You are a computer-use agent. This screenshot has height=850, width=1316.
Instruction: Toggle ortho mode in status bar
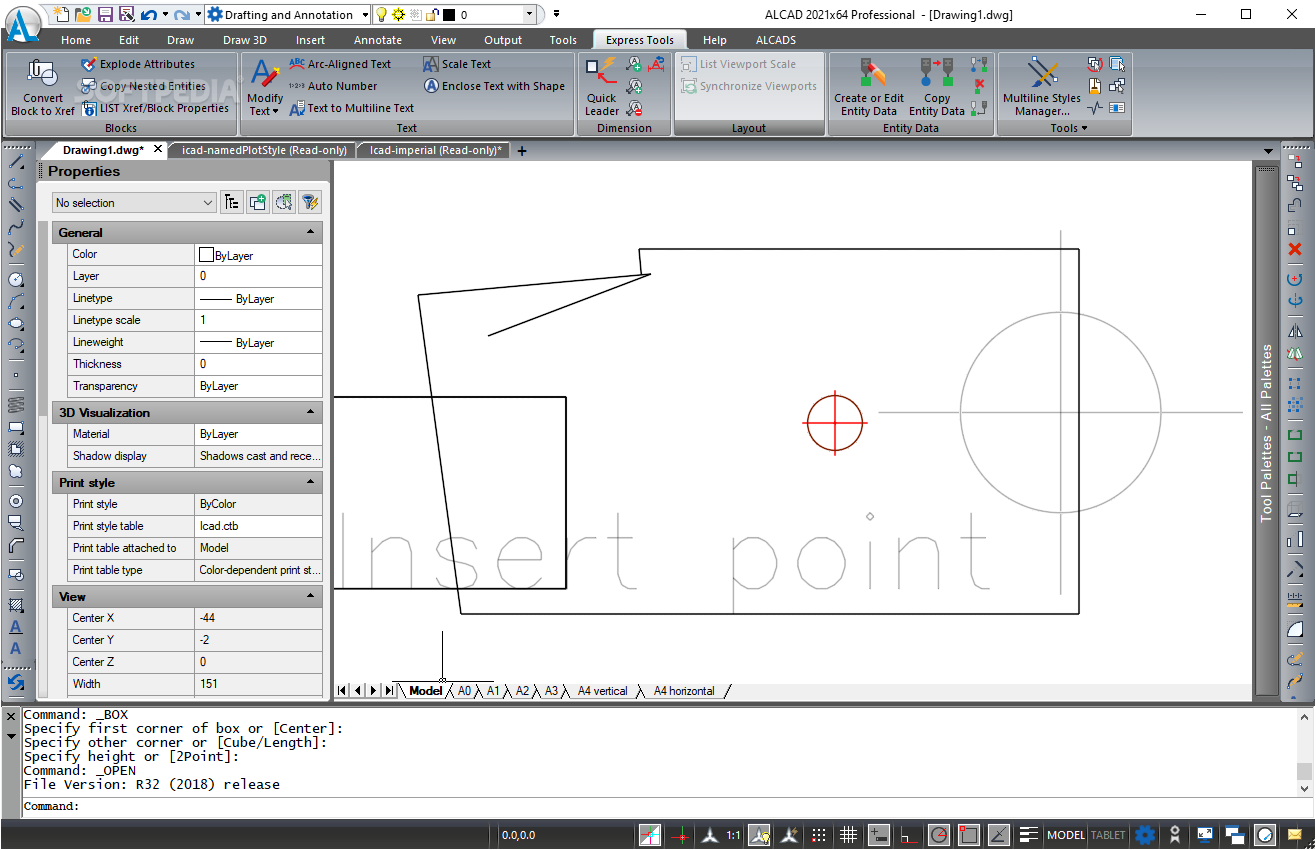909,835
